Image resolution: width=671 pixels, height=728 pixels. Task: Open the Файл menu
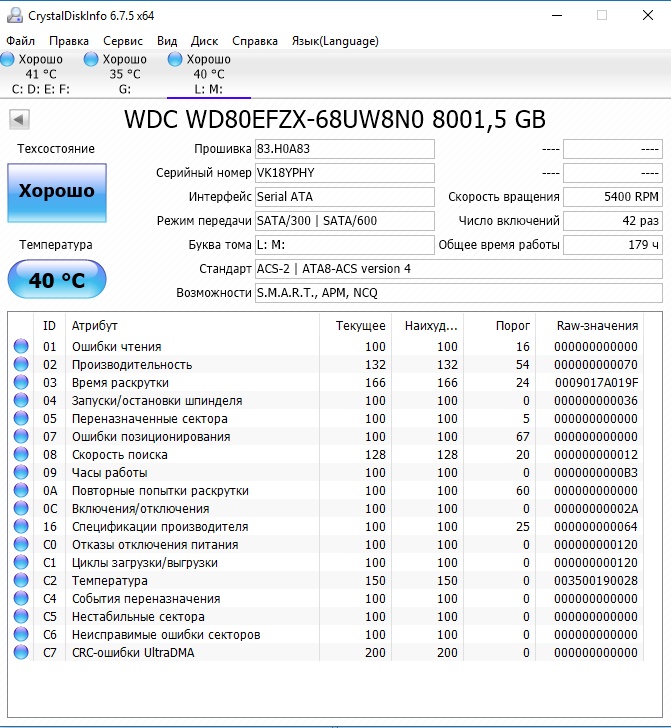point(20,41)
